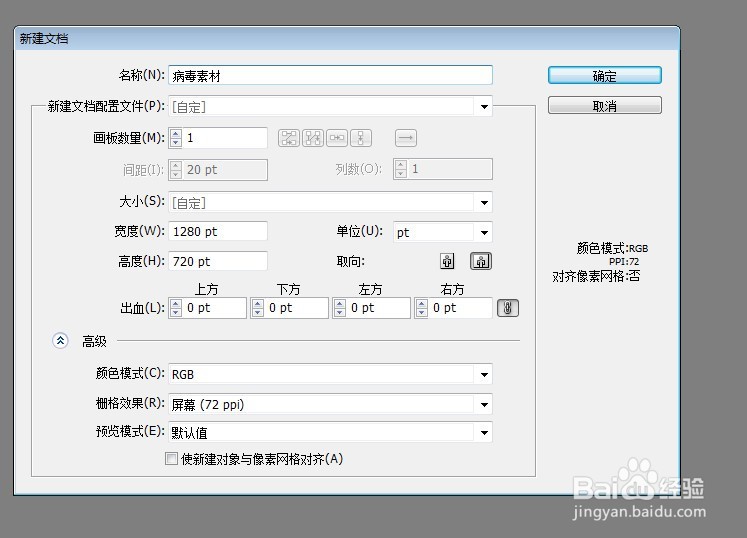Click the 下方 bleed value field
This screenshot has height=538, width=747.
[x=297, y=308]
